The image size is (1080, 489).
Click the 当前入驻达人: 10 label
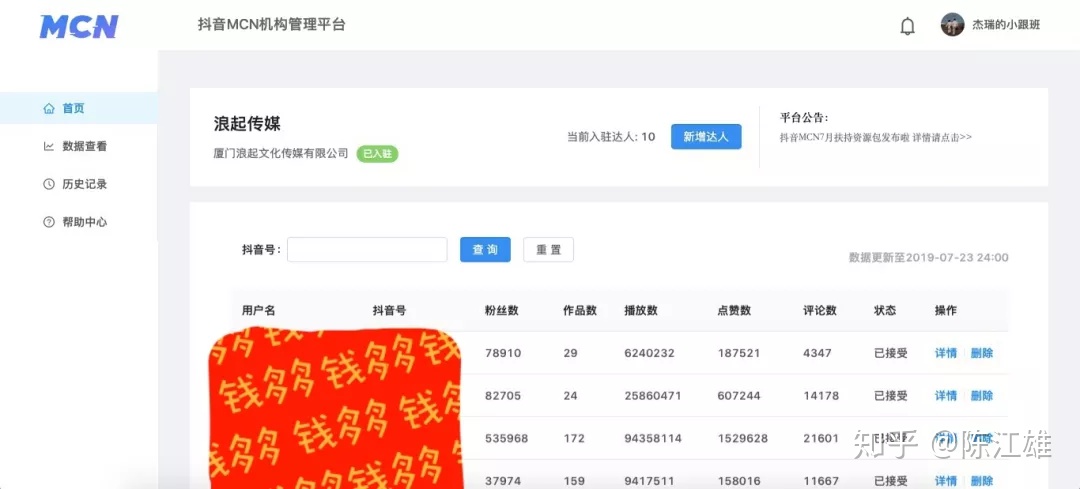(611, 136)
